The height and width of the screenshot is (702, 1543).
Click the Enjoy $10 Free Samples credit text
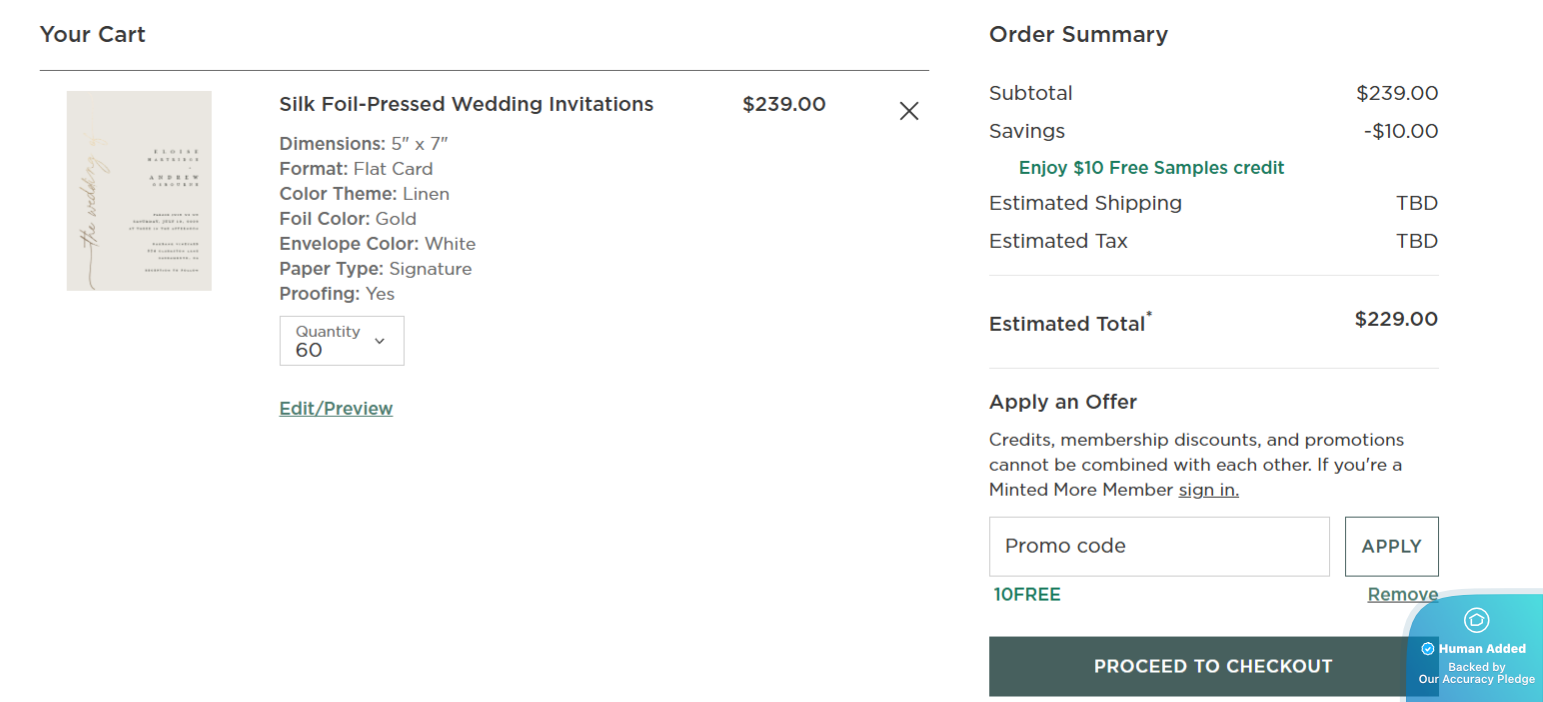click(x=1151, y=168)
